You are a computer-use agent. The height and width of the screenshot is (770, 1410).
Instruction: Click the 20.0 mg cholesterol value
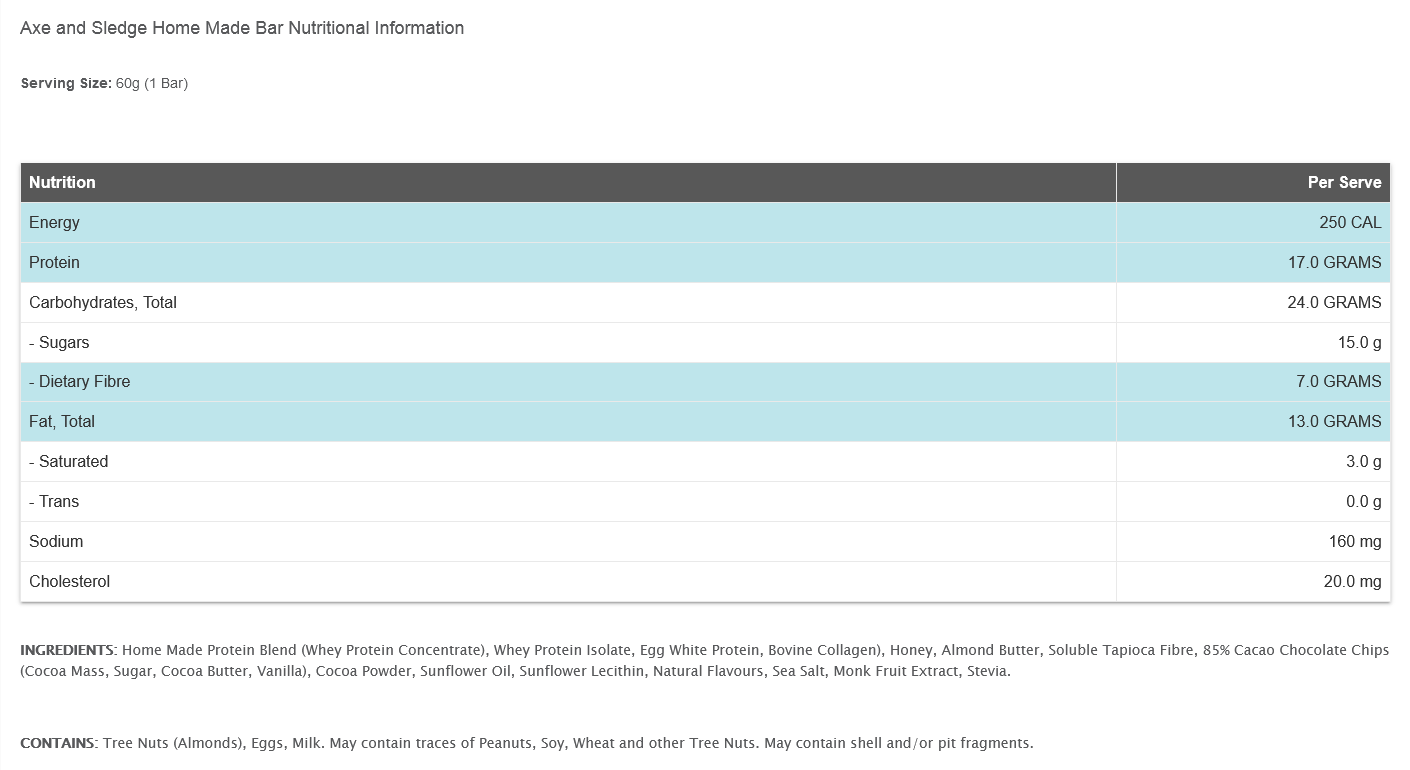[x=1352, y=581]
